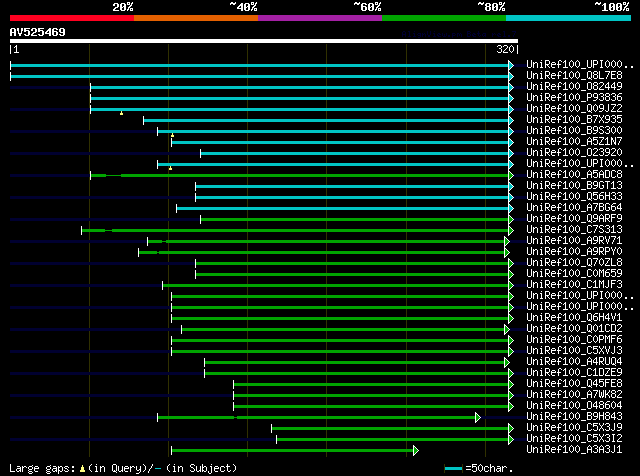This screenshot has width=640, height=476.
Task: Select the UniRef100_Q9ARF9 label
Action: coord(574,219)
